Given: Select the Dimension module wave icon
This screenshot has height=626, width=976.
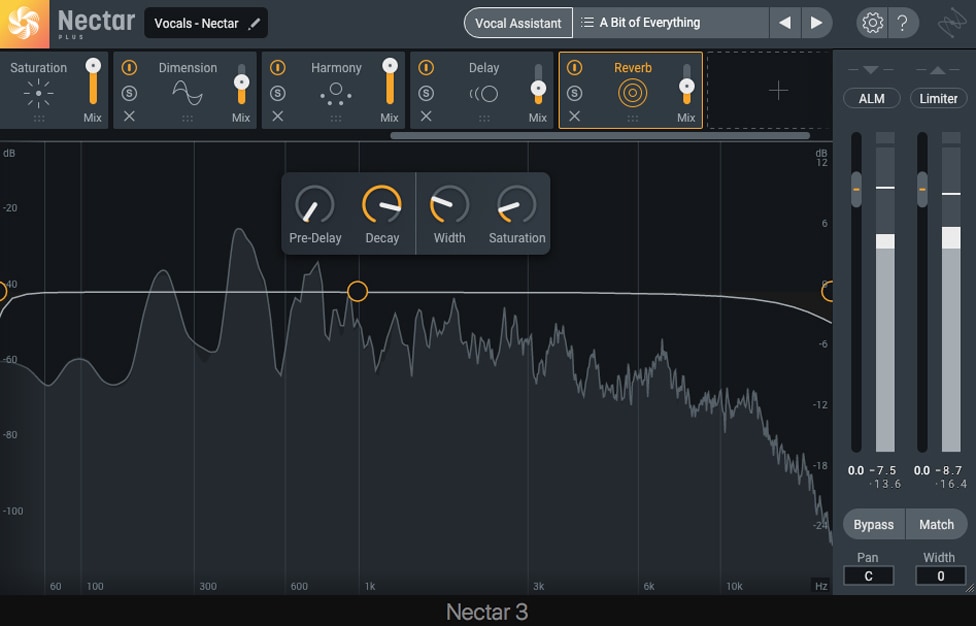Looking at the screenshot, I should click(x=187, y=93).
